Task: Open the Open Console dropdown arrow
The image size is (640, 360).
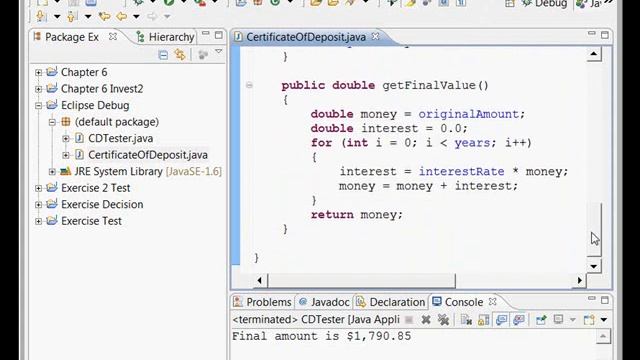Action: tap(604, 320)
